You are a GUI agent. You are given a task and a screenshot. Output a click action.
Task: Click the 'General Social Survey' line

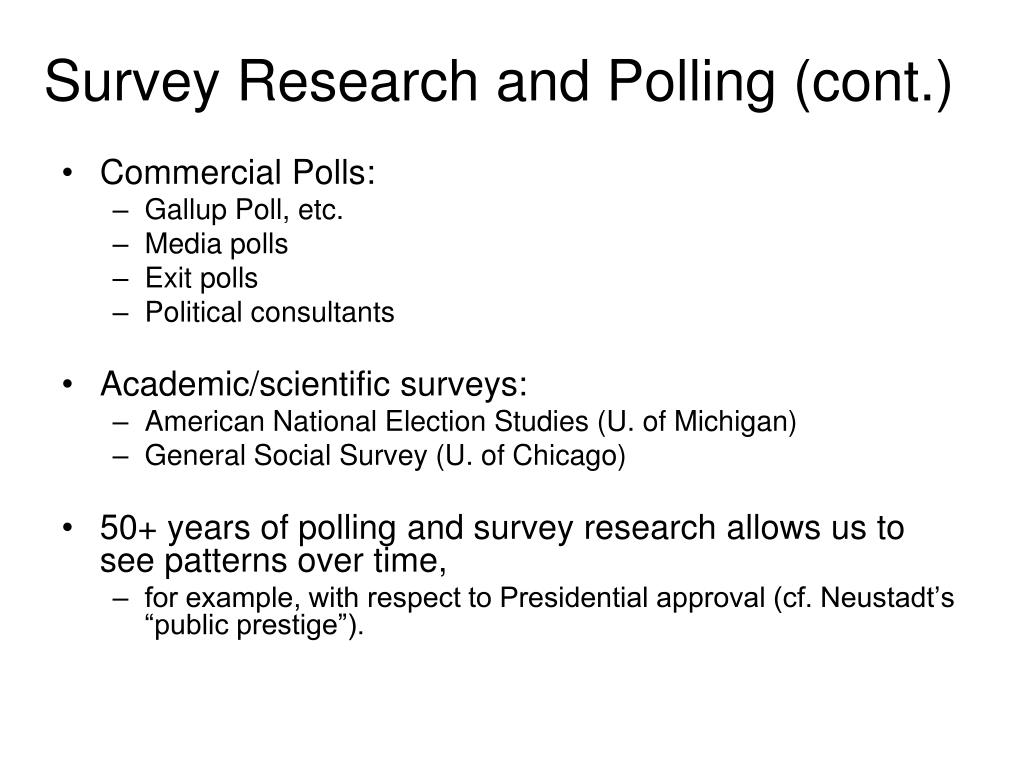click(286, 455)
